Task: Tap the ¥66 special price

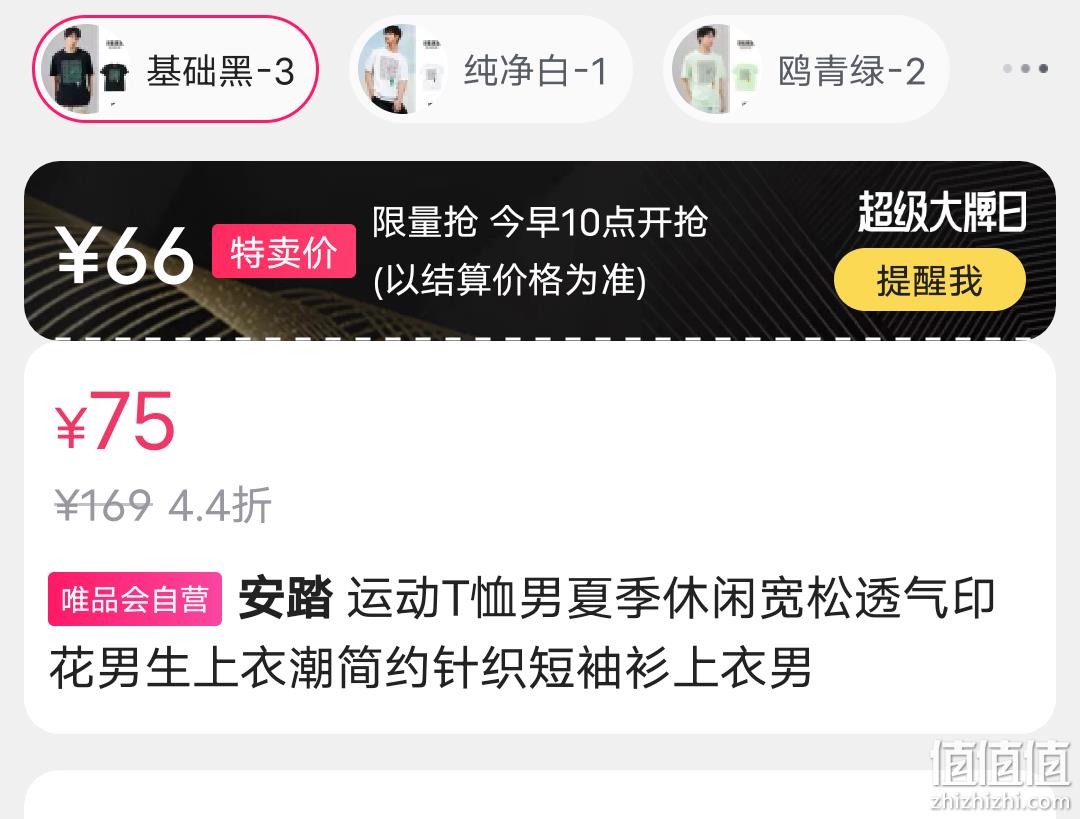Action: tap(125, 256)
